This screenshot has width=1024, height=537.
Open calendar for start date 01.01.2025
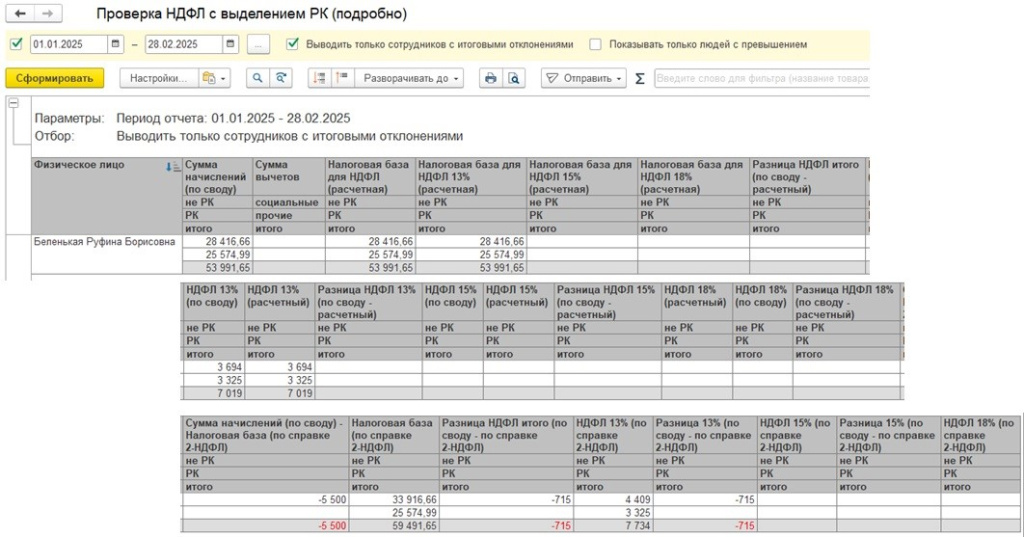(x=116, y=44)
